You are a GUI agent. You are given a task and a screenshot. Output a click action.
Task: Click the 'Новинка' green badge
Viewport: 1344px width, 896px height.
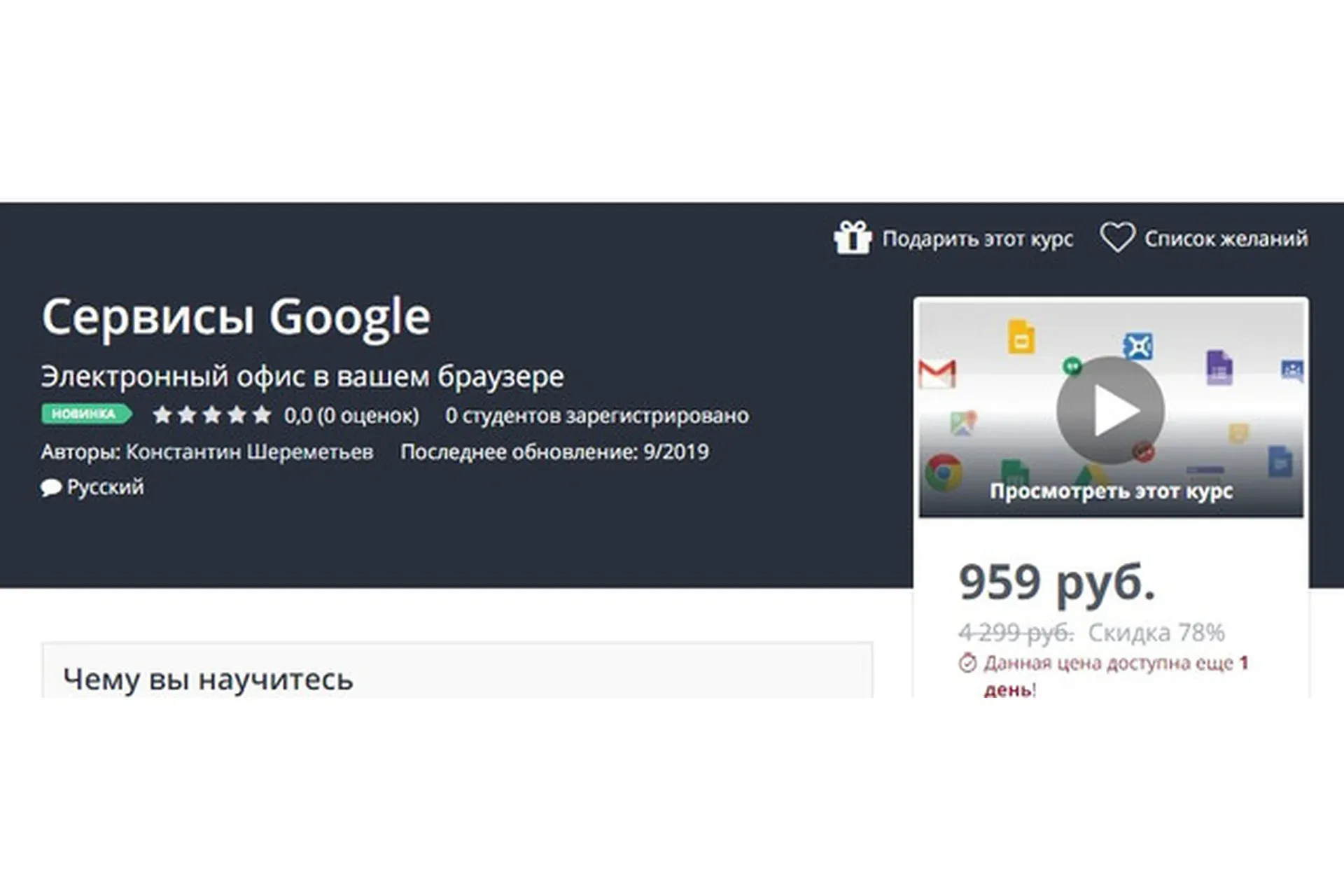[x=86, y=414]
